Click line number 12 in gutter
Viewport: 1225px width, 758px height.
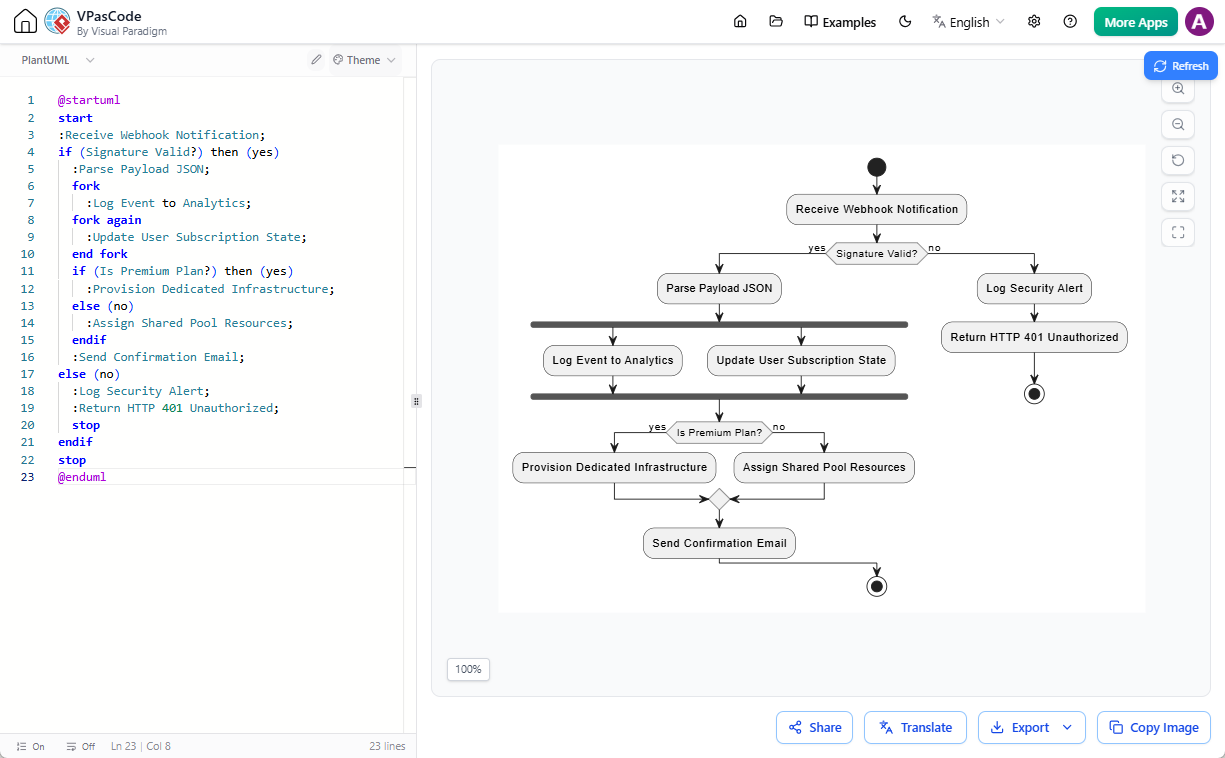(x=30, y=289)
